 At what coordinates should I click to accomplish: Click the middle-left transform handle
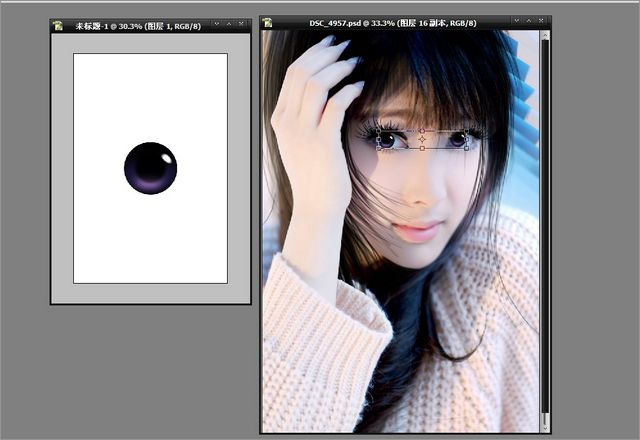(378, 140)
